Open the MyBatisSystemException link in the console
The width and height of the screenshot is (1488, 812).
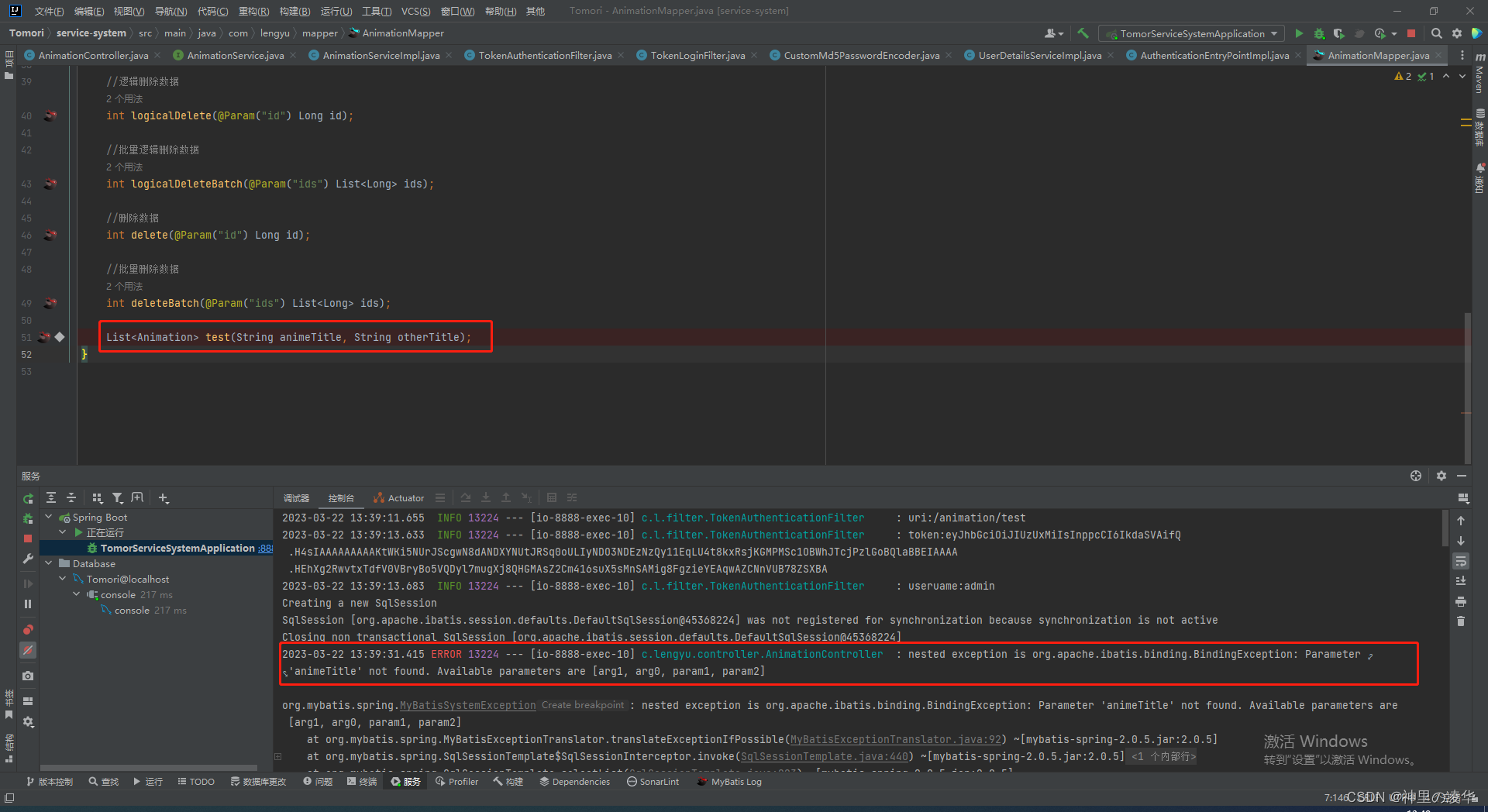click(x=467, y=705)
